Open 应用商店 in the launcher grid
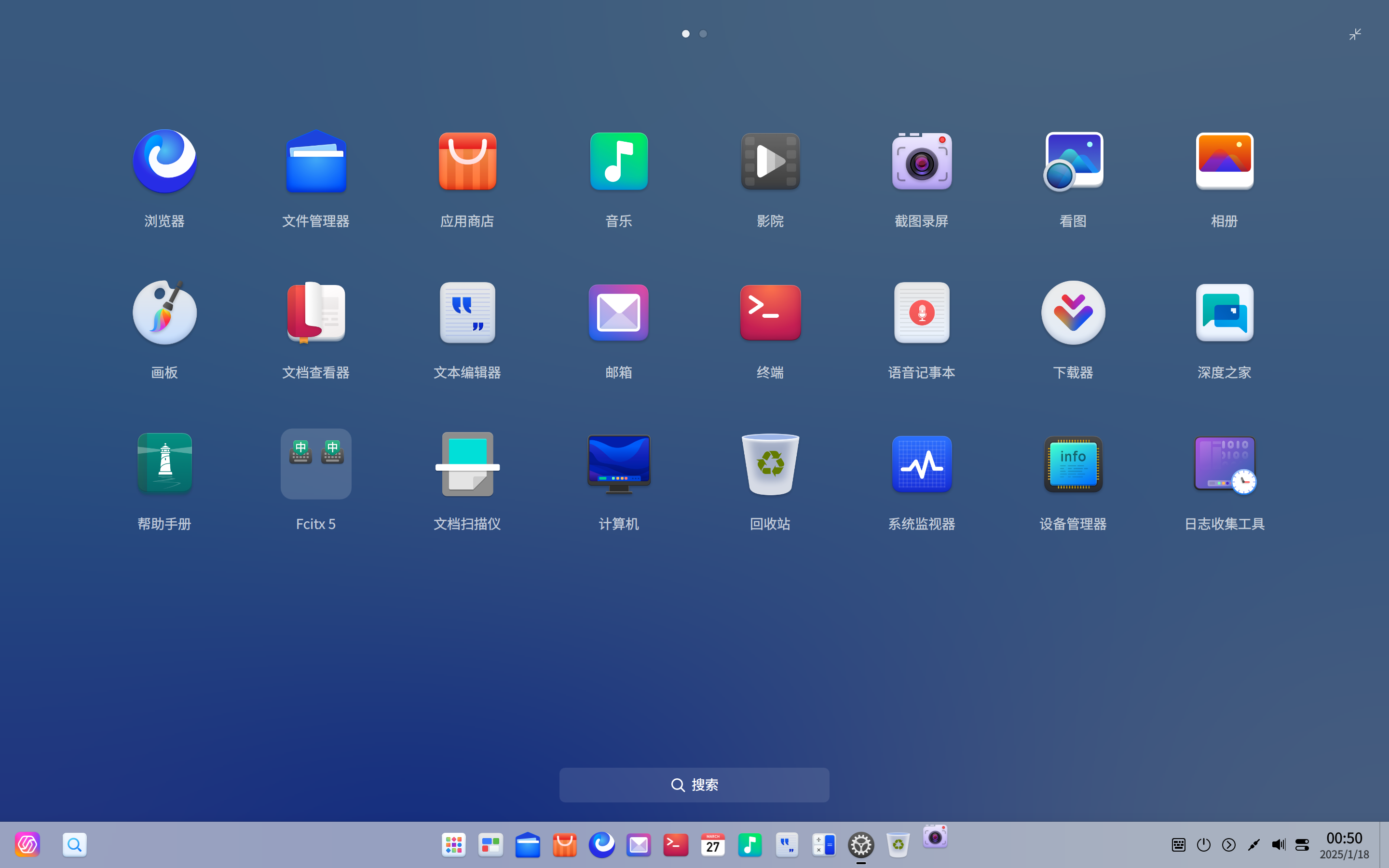The image size is (1389, 868). [467, 162]
